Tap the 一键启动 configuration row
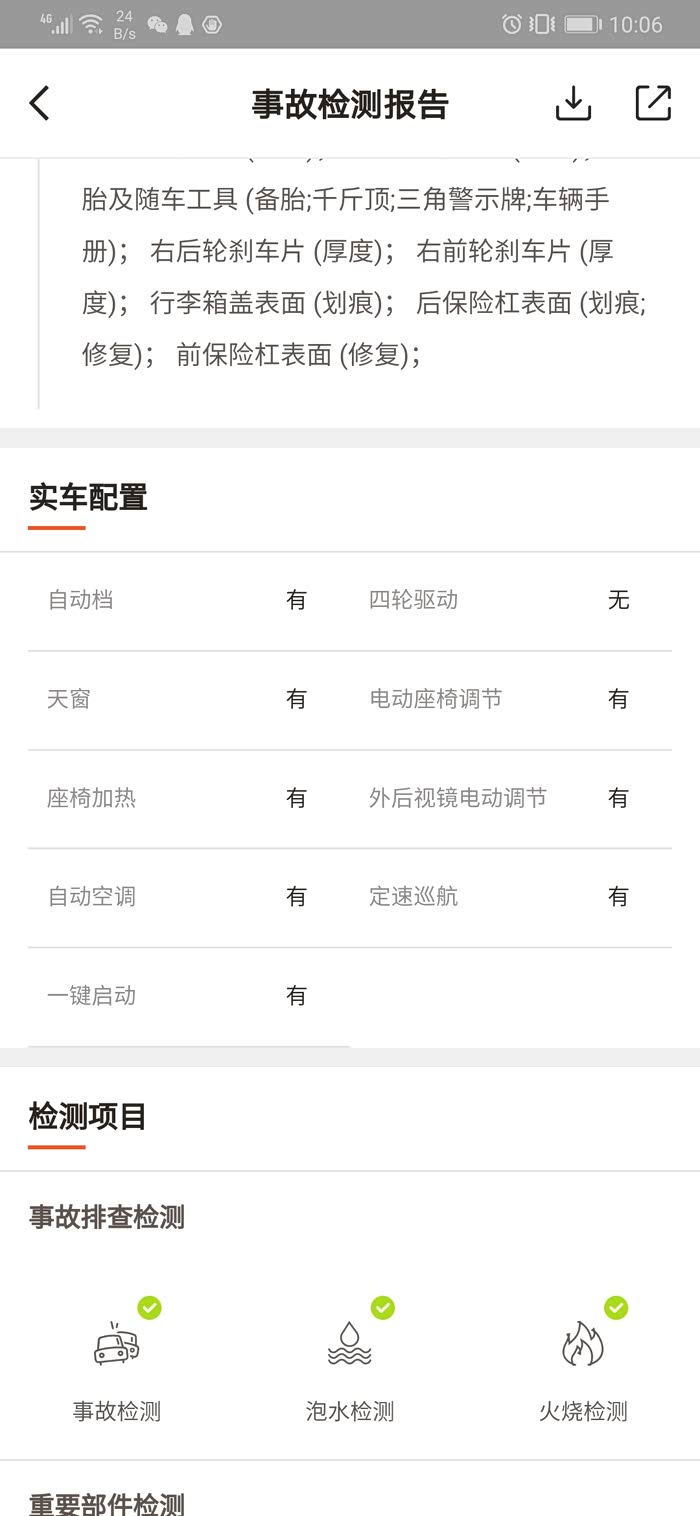This screenshot has width=700, height=1516. (x=180, y=996)
